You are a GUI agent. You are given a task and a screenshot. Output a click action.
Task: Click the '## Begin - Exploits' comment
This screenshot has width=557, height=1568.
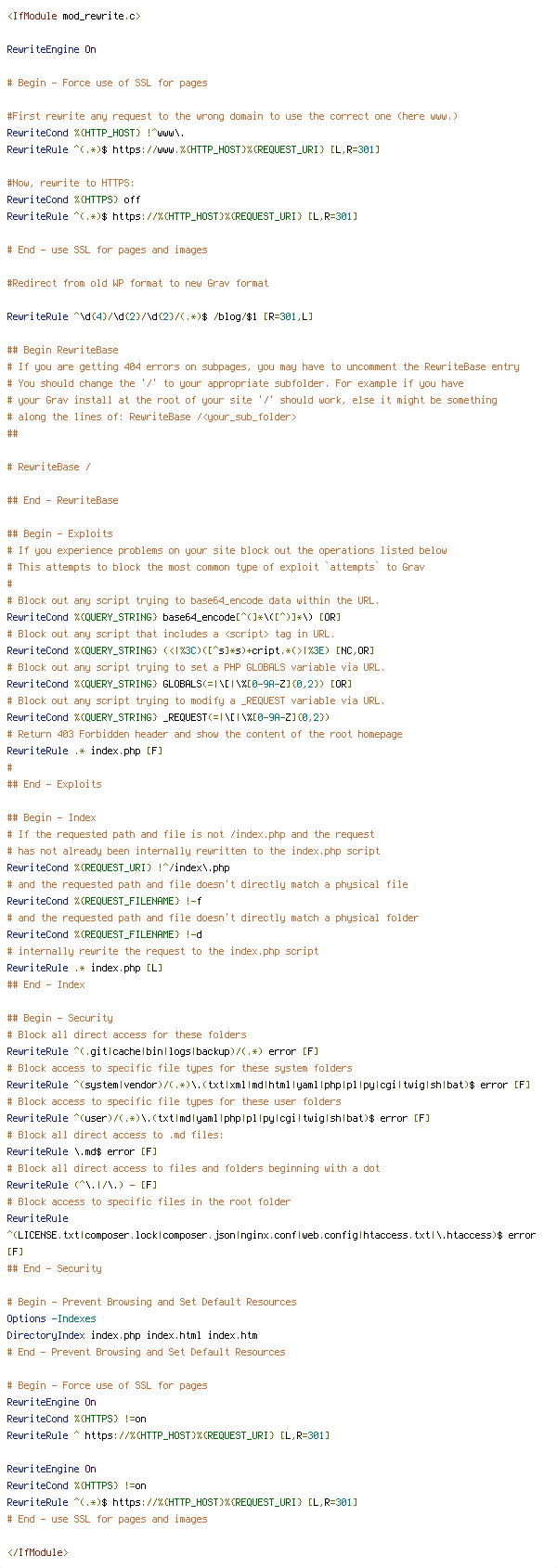tap(59, 533)
